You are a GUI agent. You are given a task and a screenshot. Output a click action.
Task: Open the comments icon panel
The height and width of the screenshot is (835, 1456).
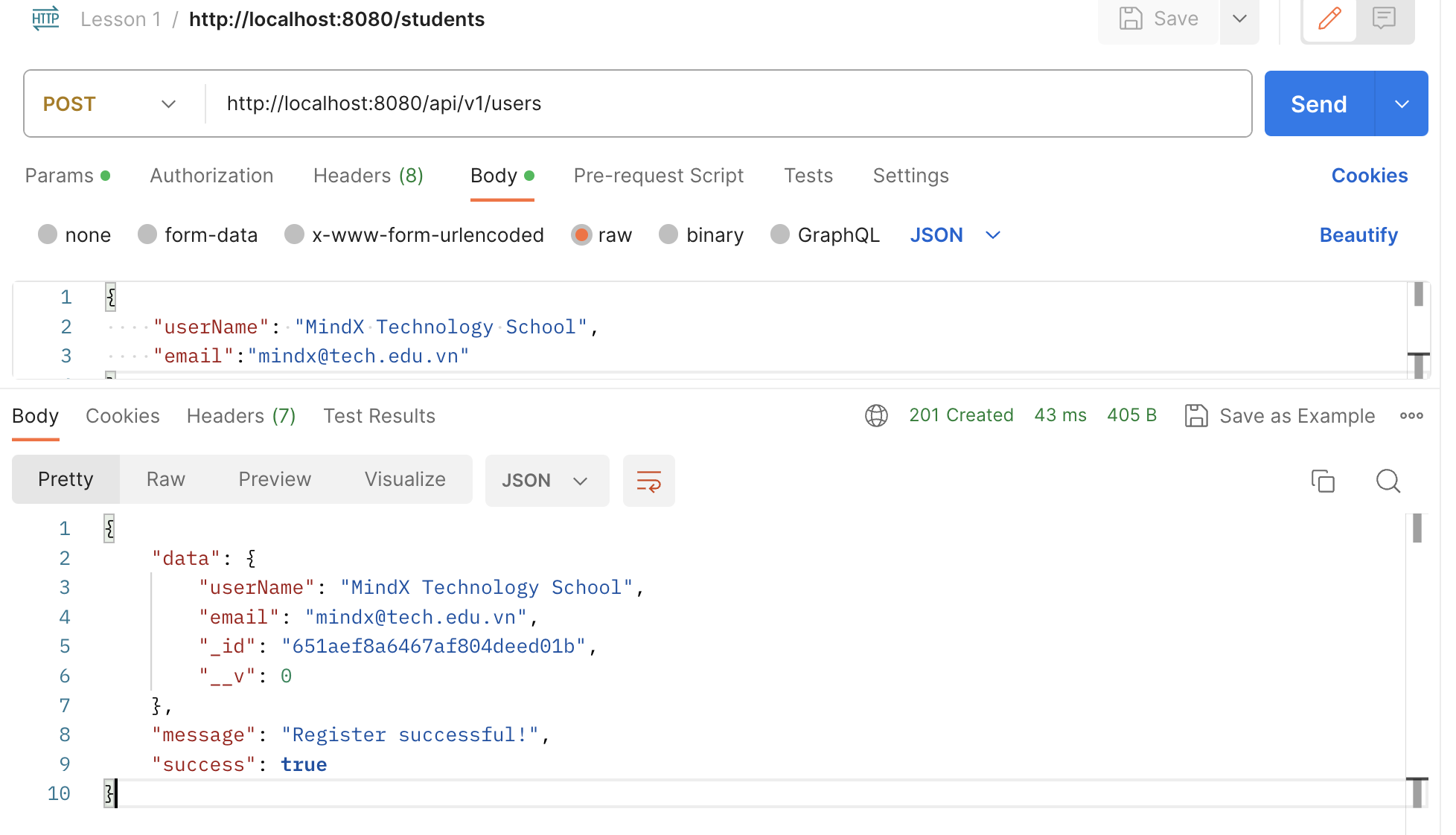click(1383, 19)
